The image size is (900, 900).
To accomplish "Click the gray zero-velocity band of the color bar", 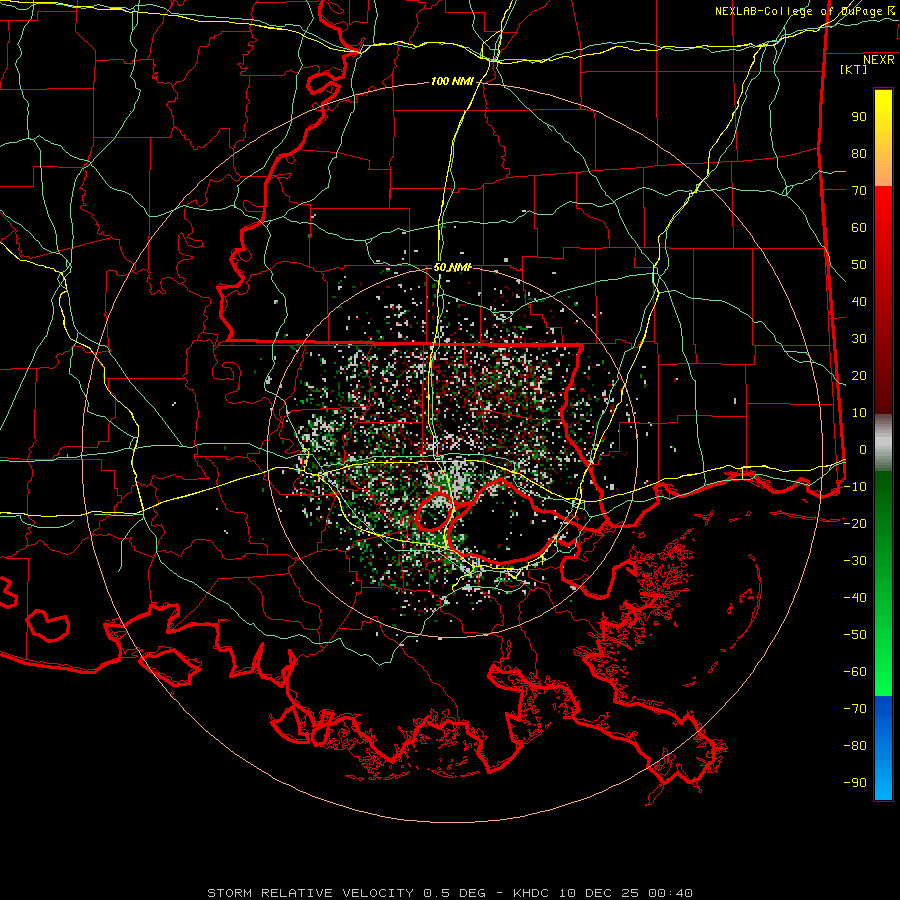I will pyautogui.click(x=883, y=443).
